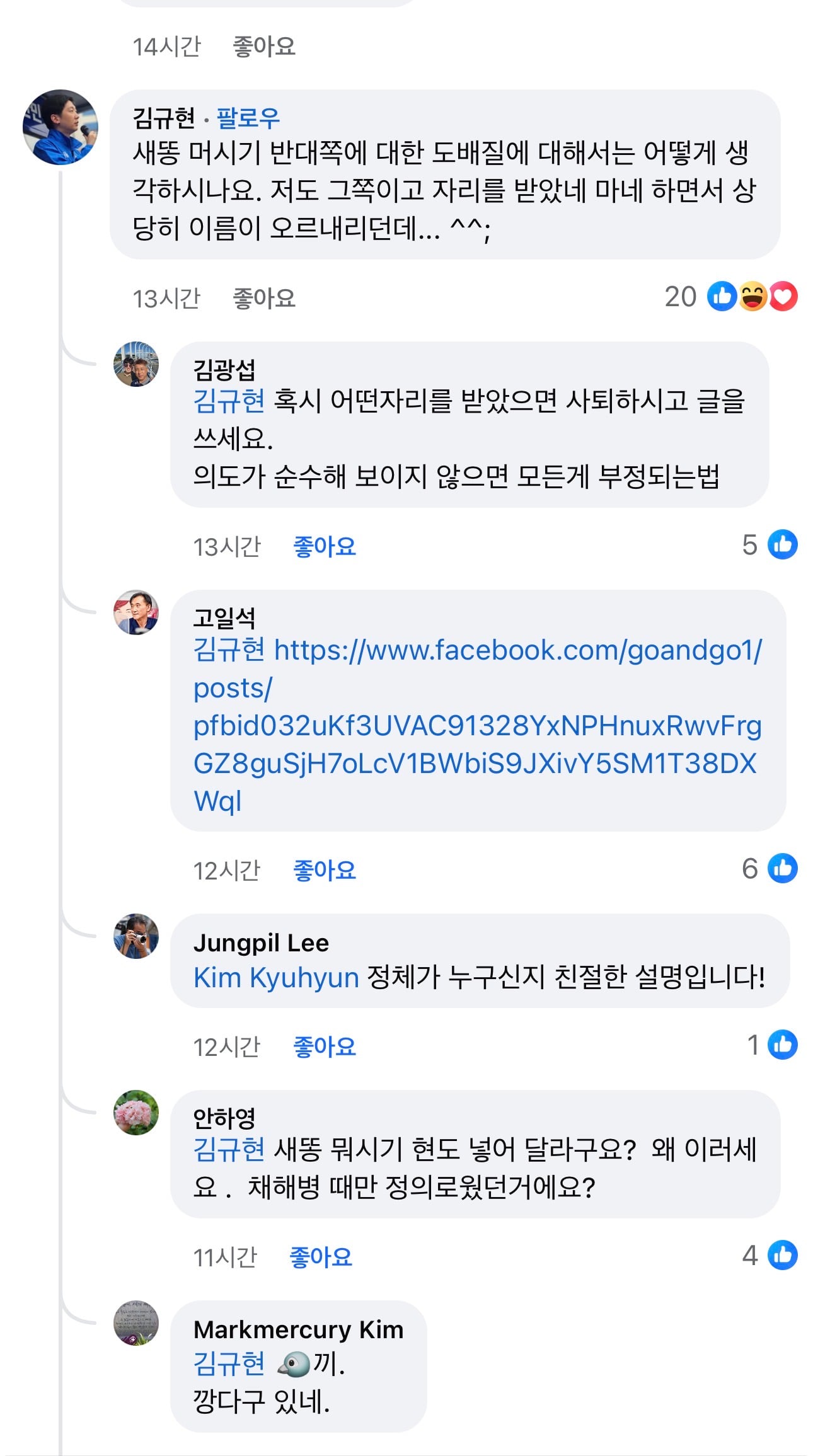View the single like on Jungpil Lee's reply

click(772, 1045)
